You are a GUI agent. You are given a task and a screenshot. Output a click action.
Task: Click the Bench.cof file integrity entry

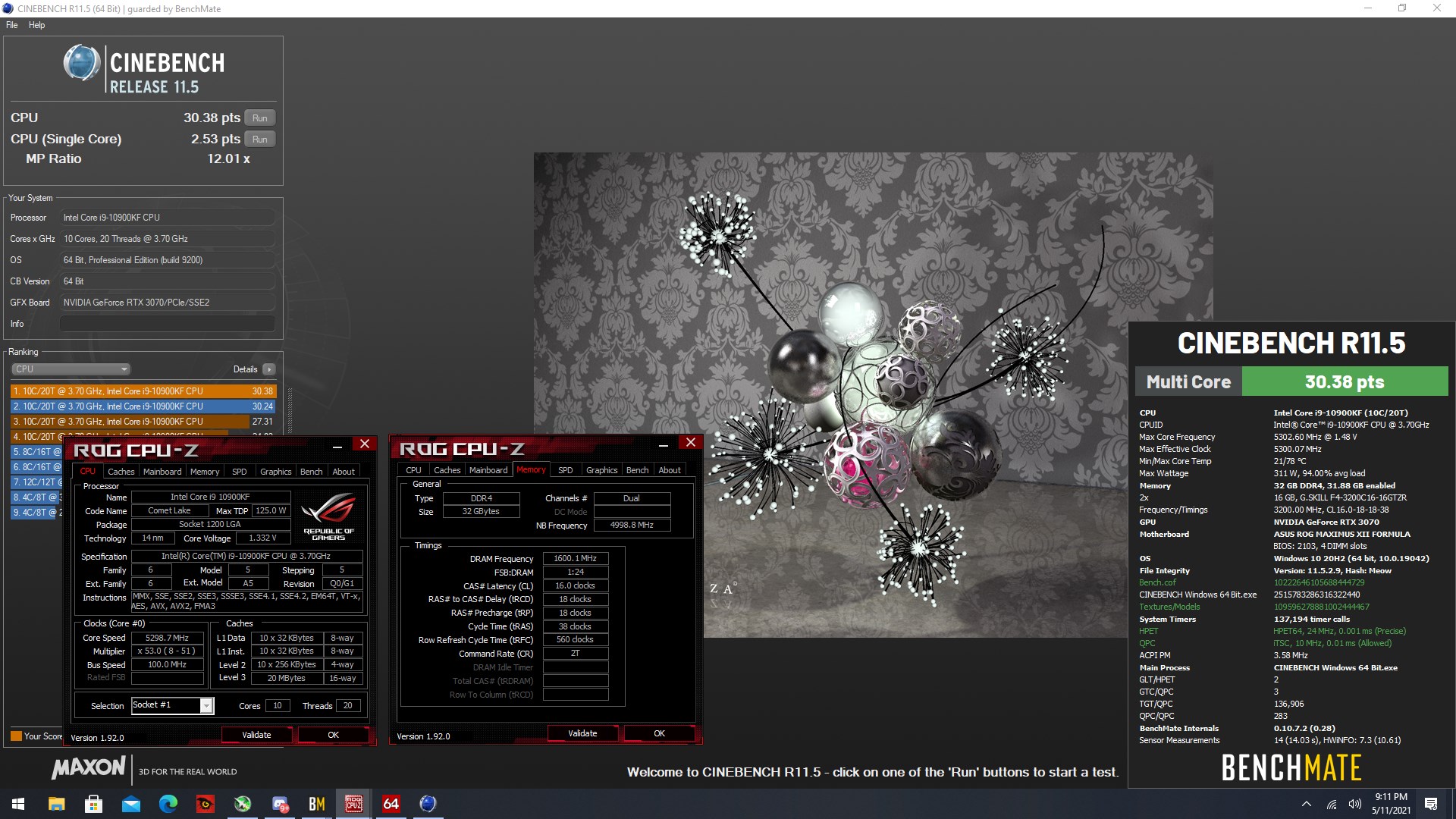1157,582
